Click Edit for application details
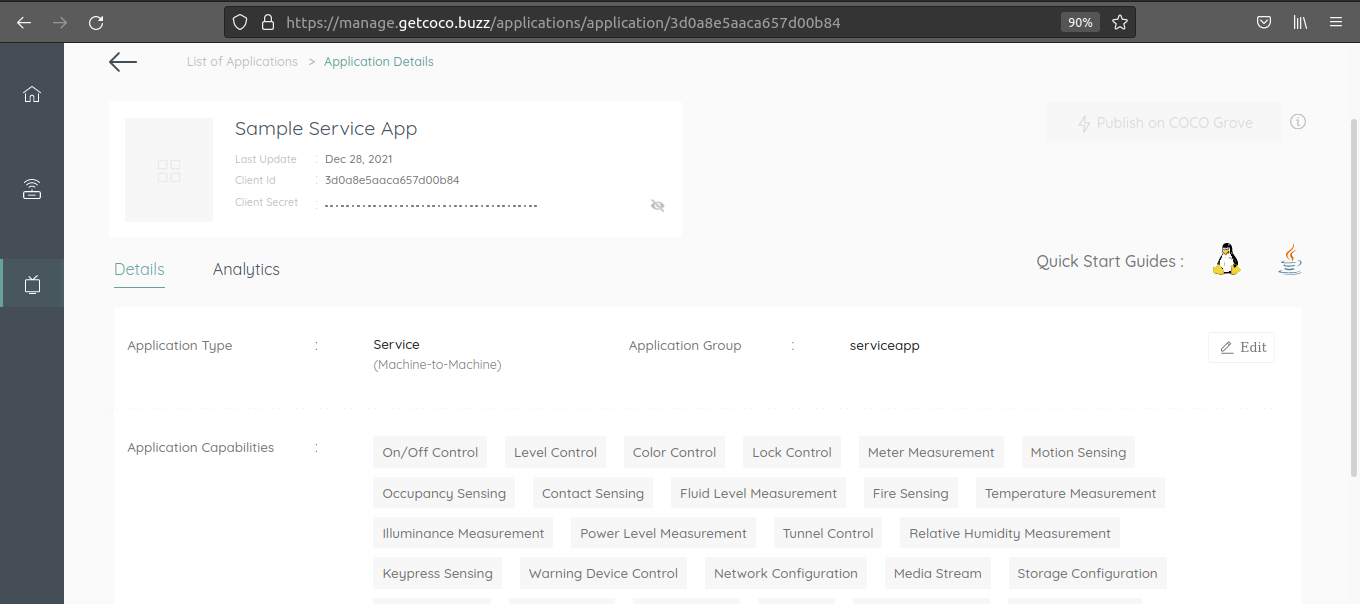 point(1242,347)
